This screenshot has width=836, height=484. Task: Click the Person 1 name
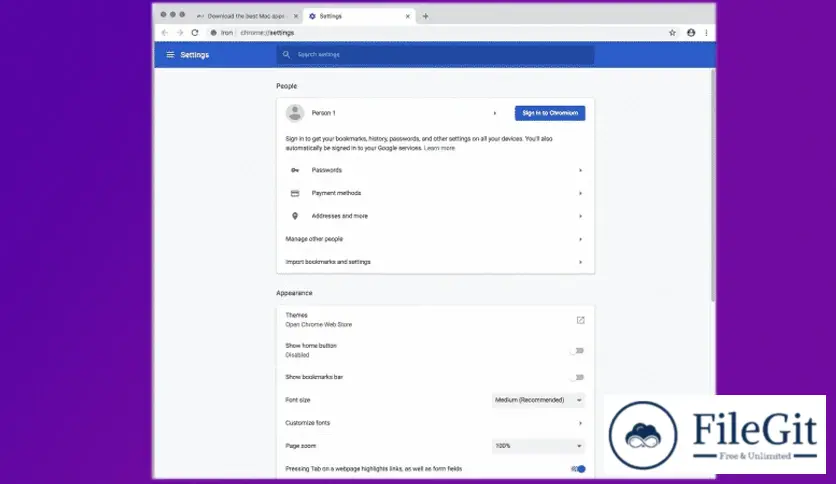(x=324, y=113)
